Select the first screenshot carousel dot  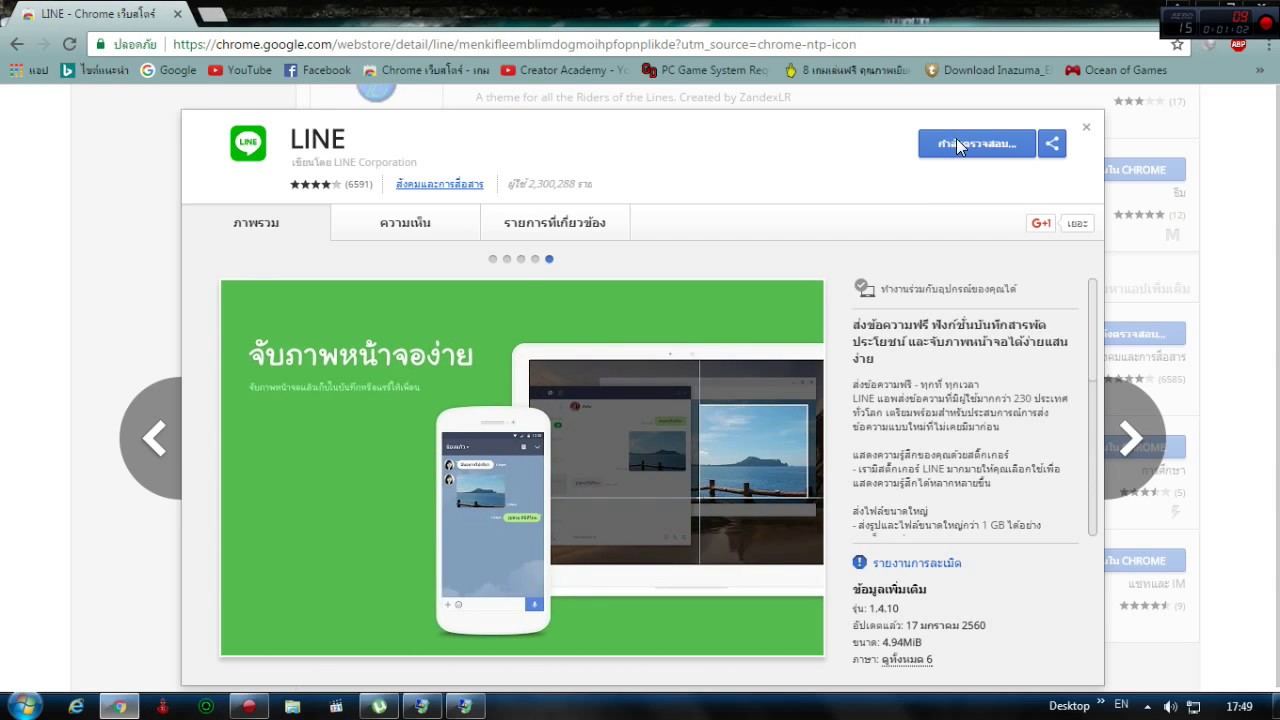click(493, 259)
